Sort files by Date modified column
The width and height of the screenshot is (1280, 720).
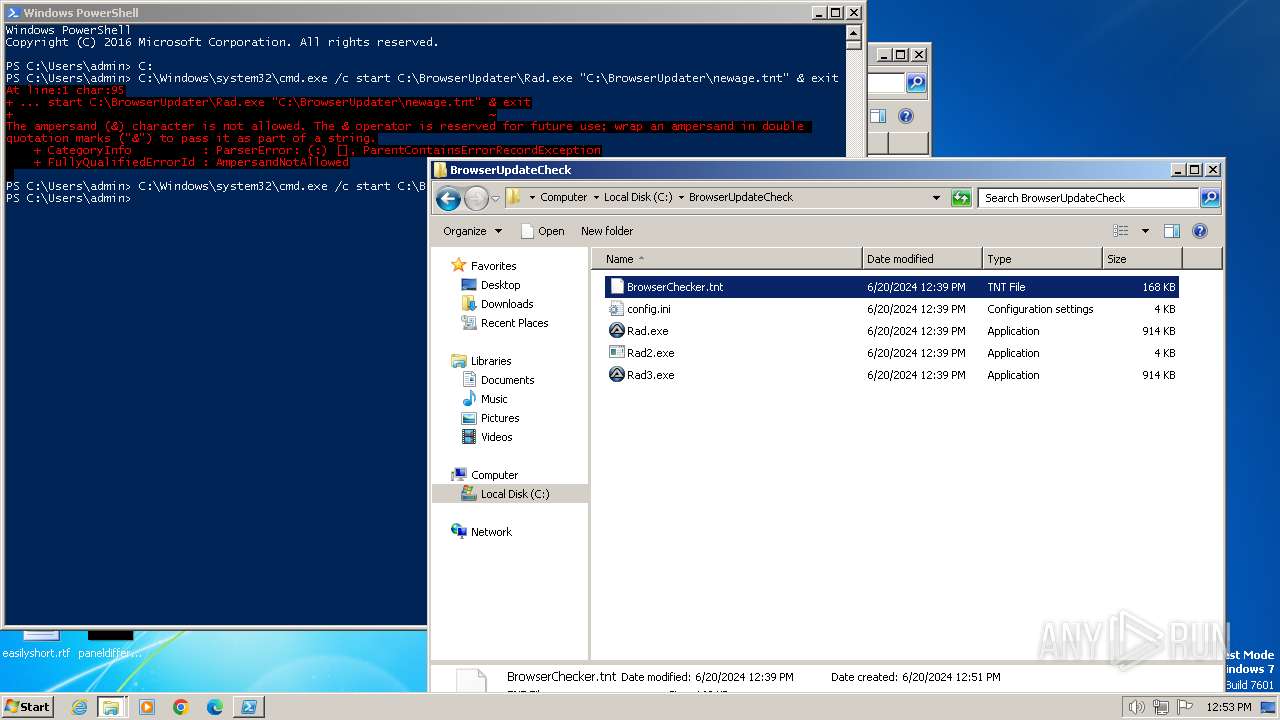click(922, 259)
